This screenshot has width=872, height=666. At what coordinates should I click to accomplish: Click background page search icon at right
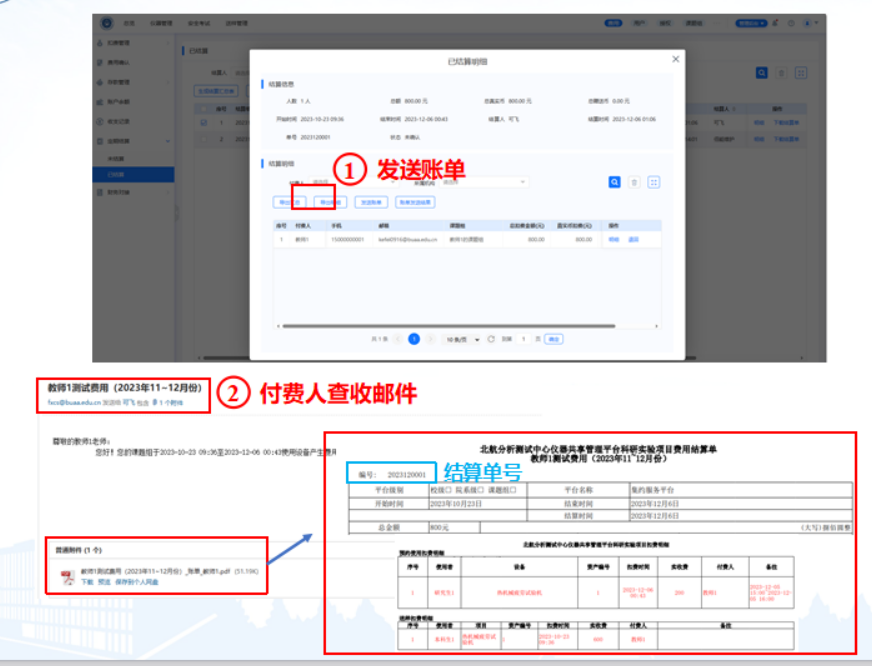tap(762, 73)
